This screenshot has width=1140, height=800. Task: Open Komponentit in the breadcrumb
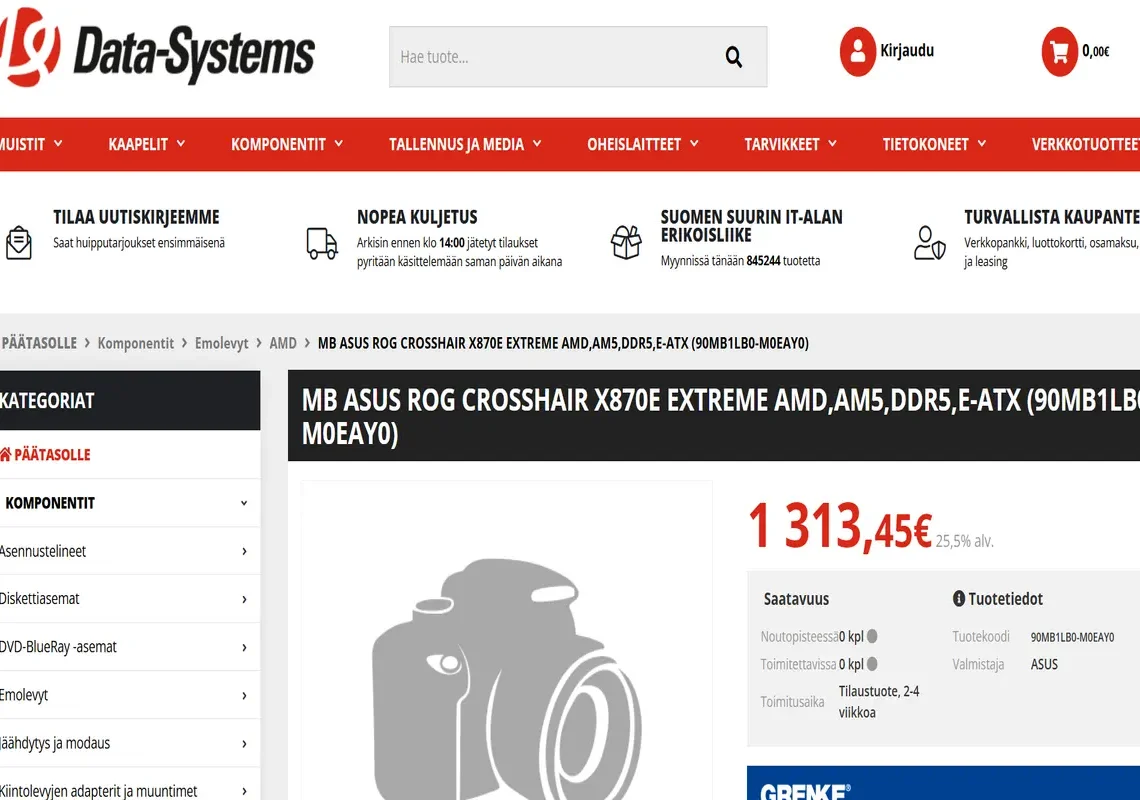[x=136, y=343]
